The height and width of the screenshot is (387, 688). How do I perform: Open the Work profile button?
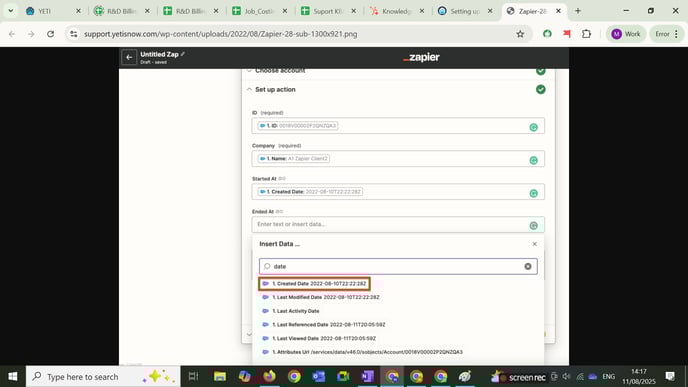626,34
